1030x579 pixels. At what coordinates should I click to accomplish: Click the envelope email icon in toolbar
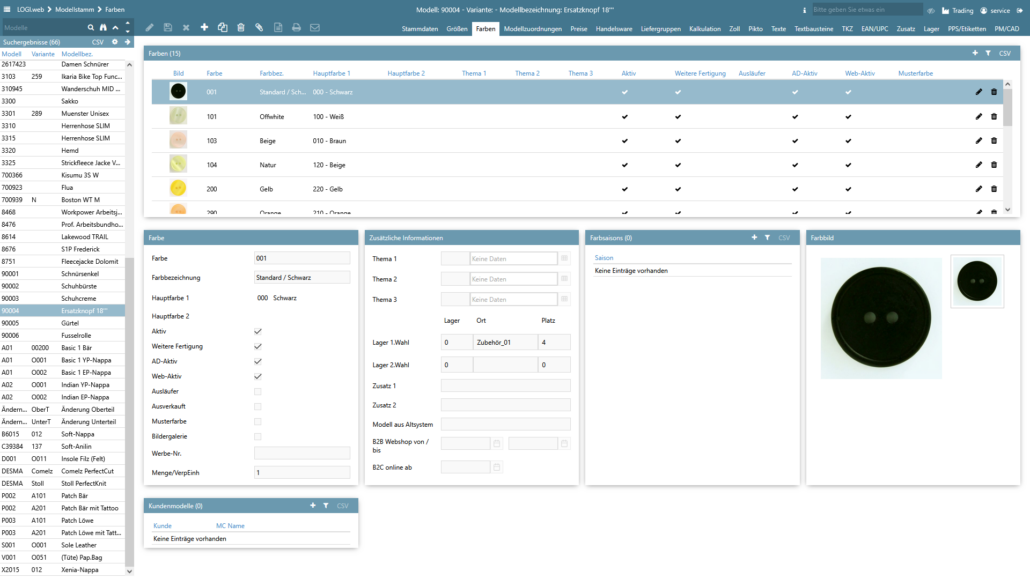tap(315, 28)
